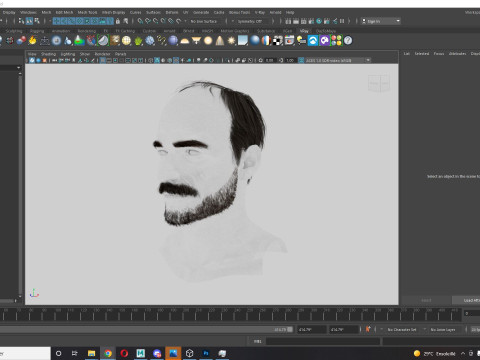Open Chrome from the taskbar
The height and width of the screenshot is (360, 480).
108,353
